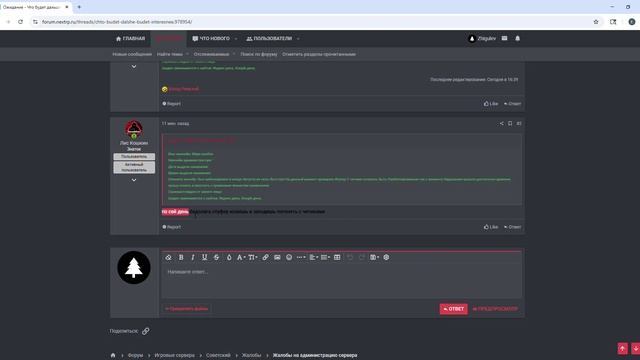This screenshot has height=360, width=640.
Task: Click mark forums read link
Action: [319, 54]
